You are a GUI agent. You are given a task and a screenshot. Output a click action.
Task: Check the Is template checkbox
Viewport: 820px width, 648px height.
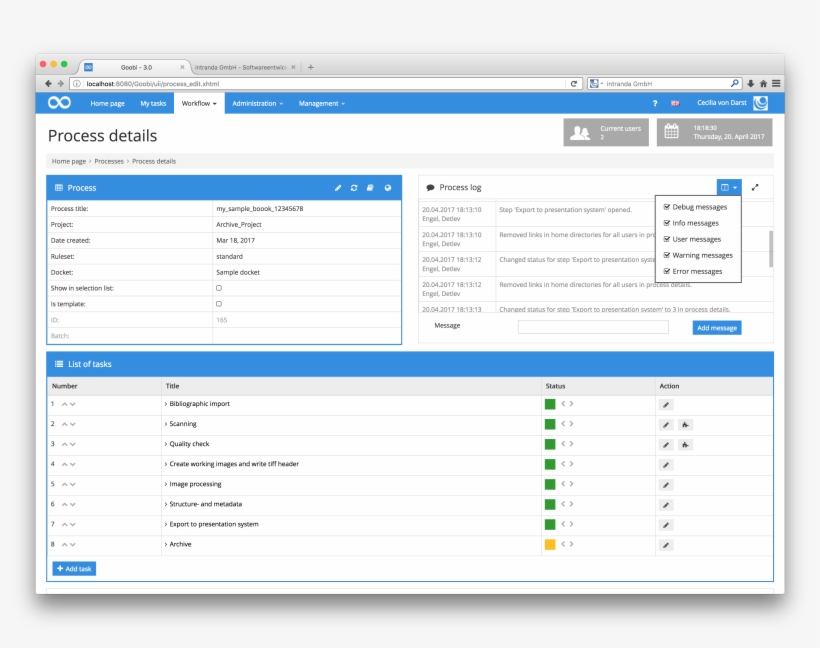[x=216, y=304]
